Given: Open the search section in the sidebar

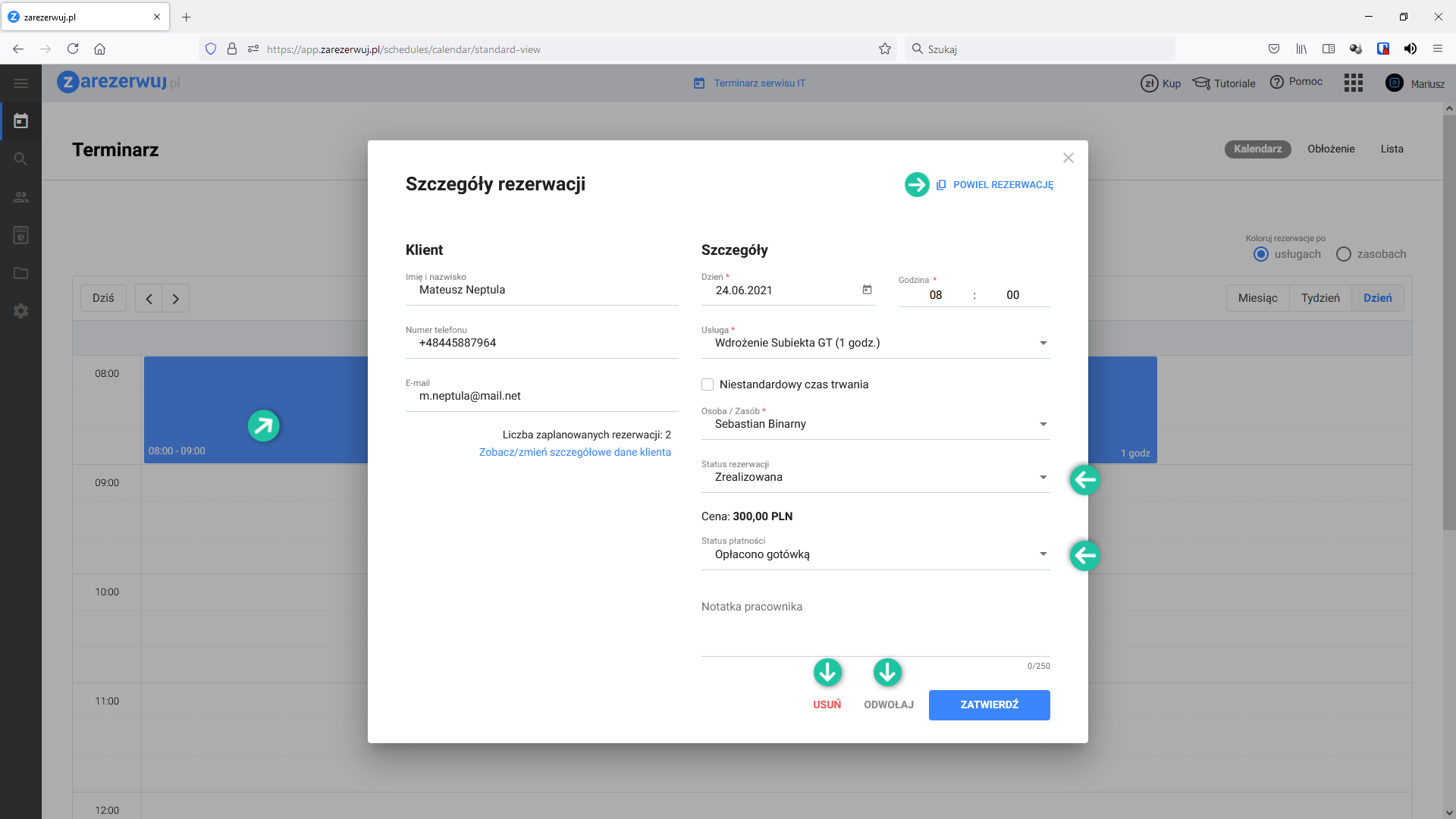Looking at the screenshot, I should 20,159.
